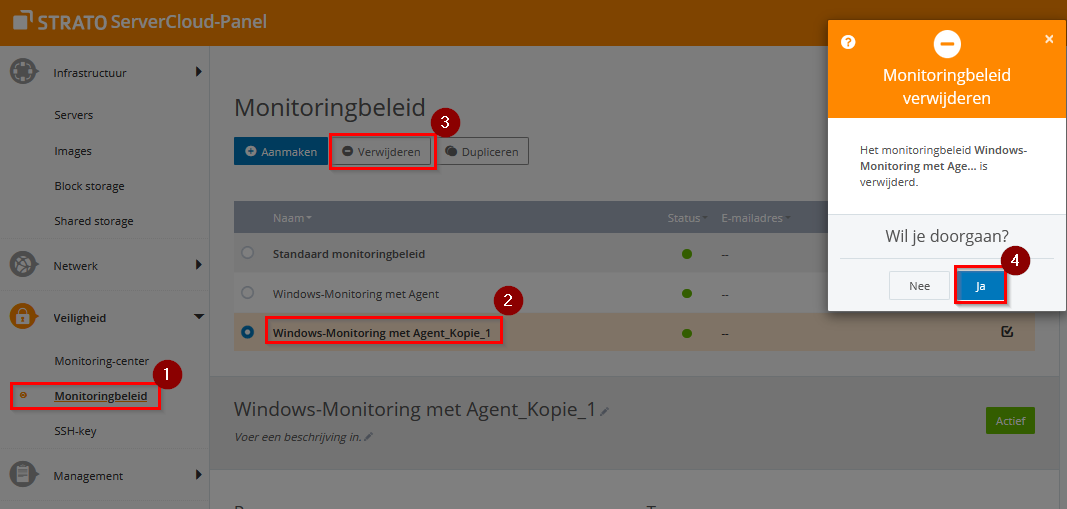Open Monitoring-center in the sidebar
1067x509 pixels.
[x=101, y=361]
